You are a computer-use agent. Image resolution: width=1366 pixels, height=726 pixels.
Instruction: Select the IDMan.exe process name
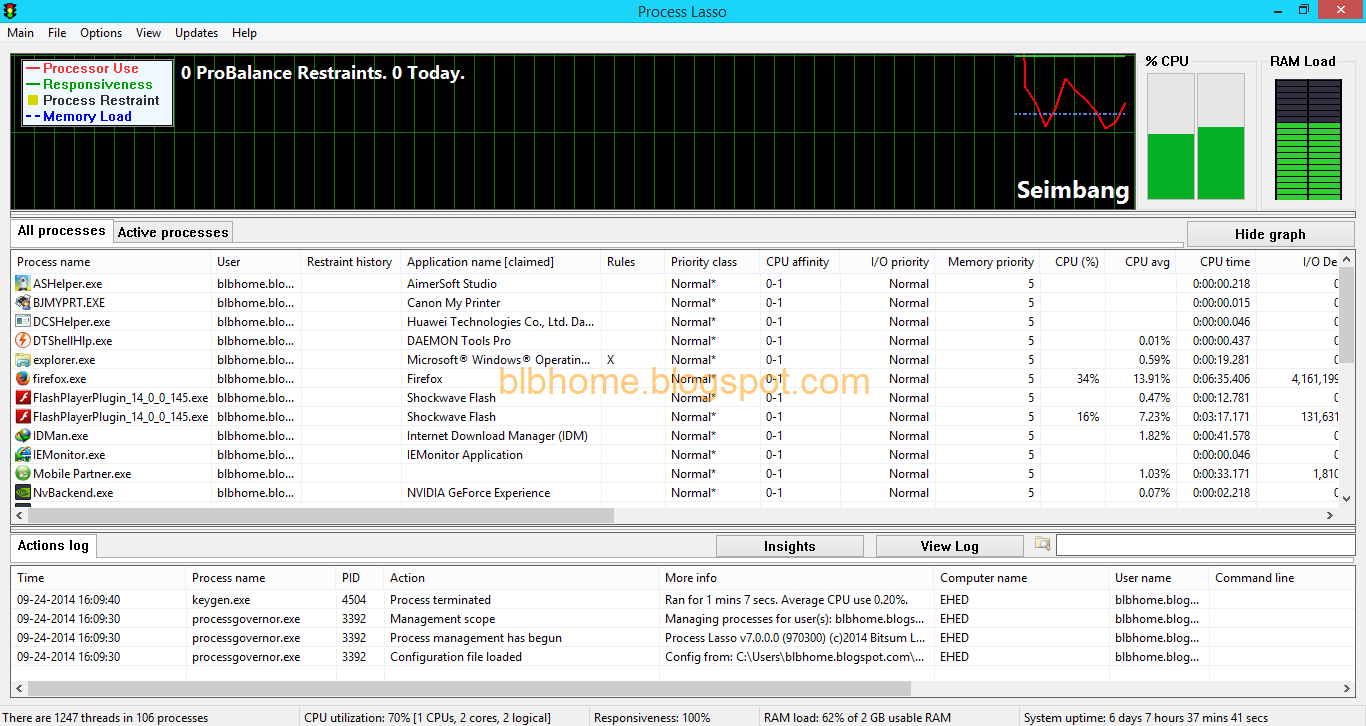[x=61, y=436]
